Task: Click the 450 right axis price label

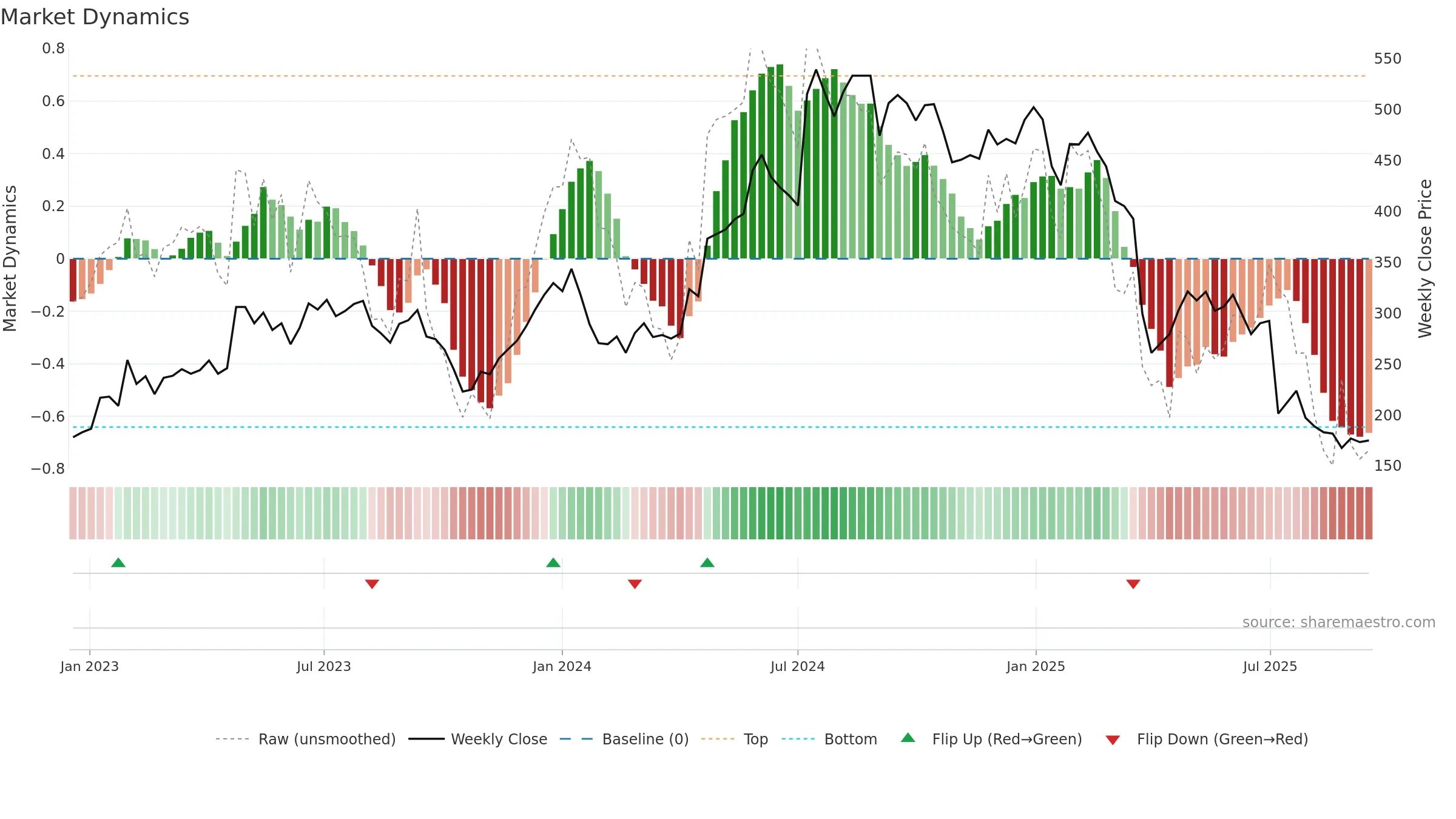Action: (1388, 161)
